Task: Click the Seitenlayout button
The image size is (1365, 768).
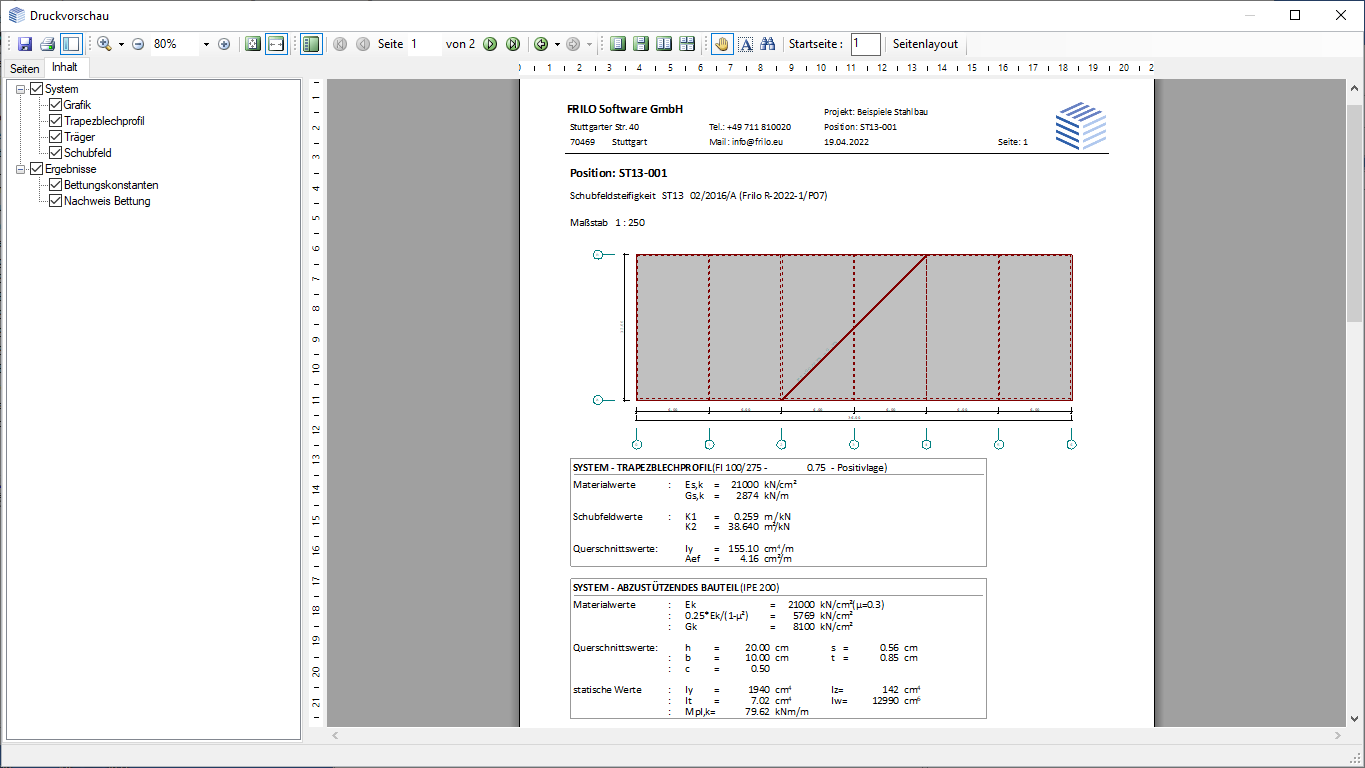Action: [x=925, y=44]
